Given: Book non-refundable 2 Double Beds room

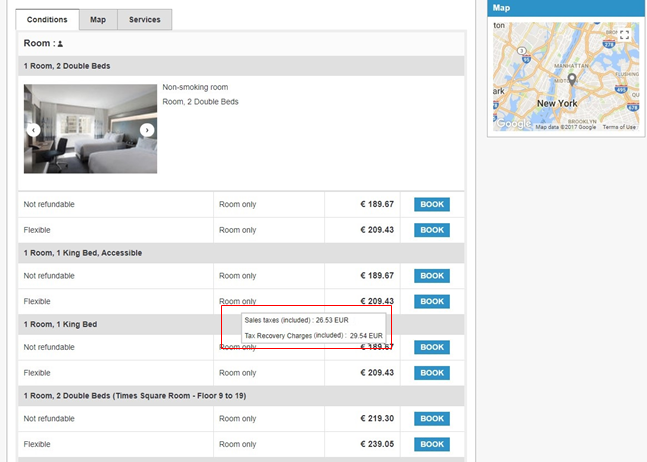Looking at the screenshot, I should tap(431, 204).
